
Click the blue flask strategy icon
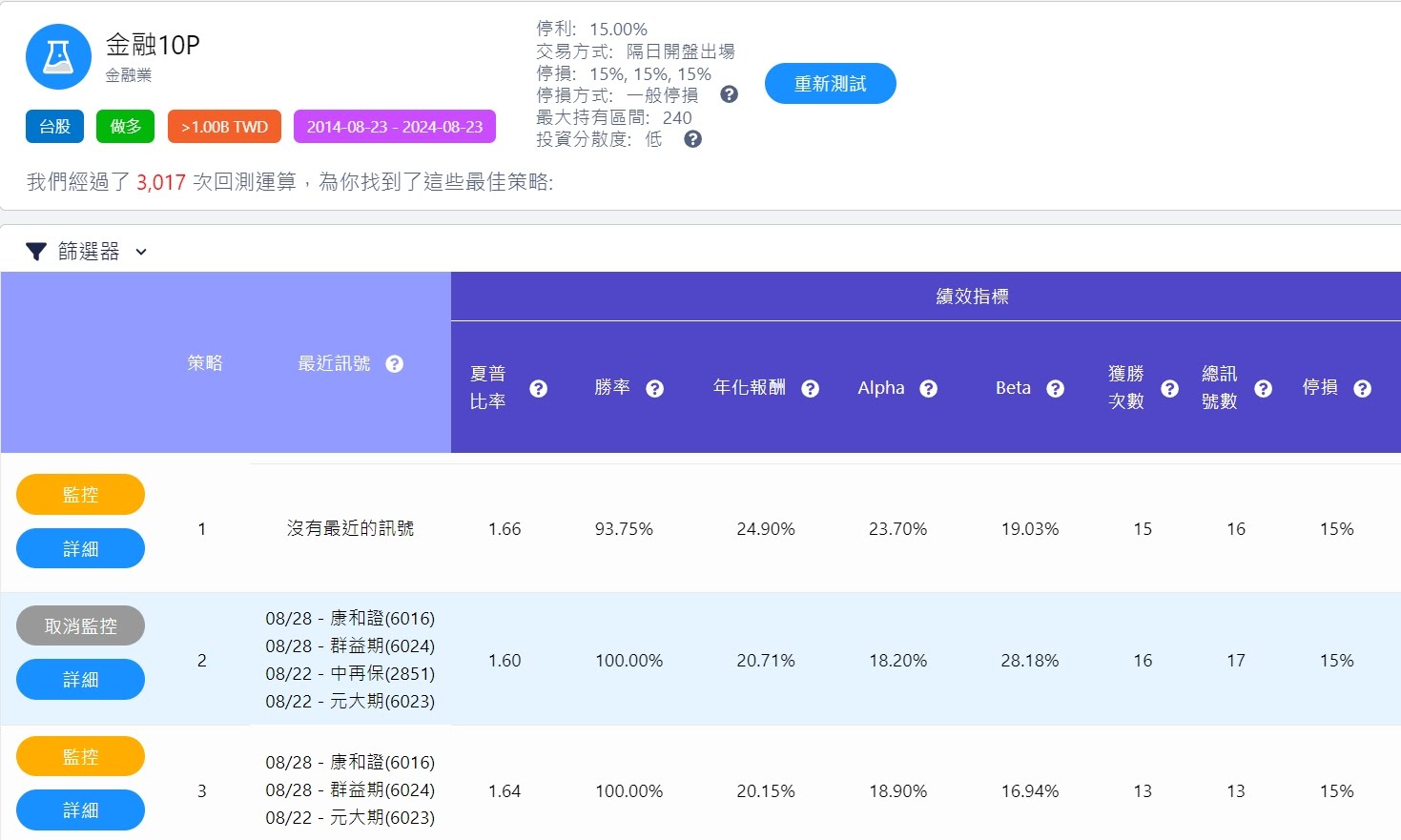58,57
